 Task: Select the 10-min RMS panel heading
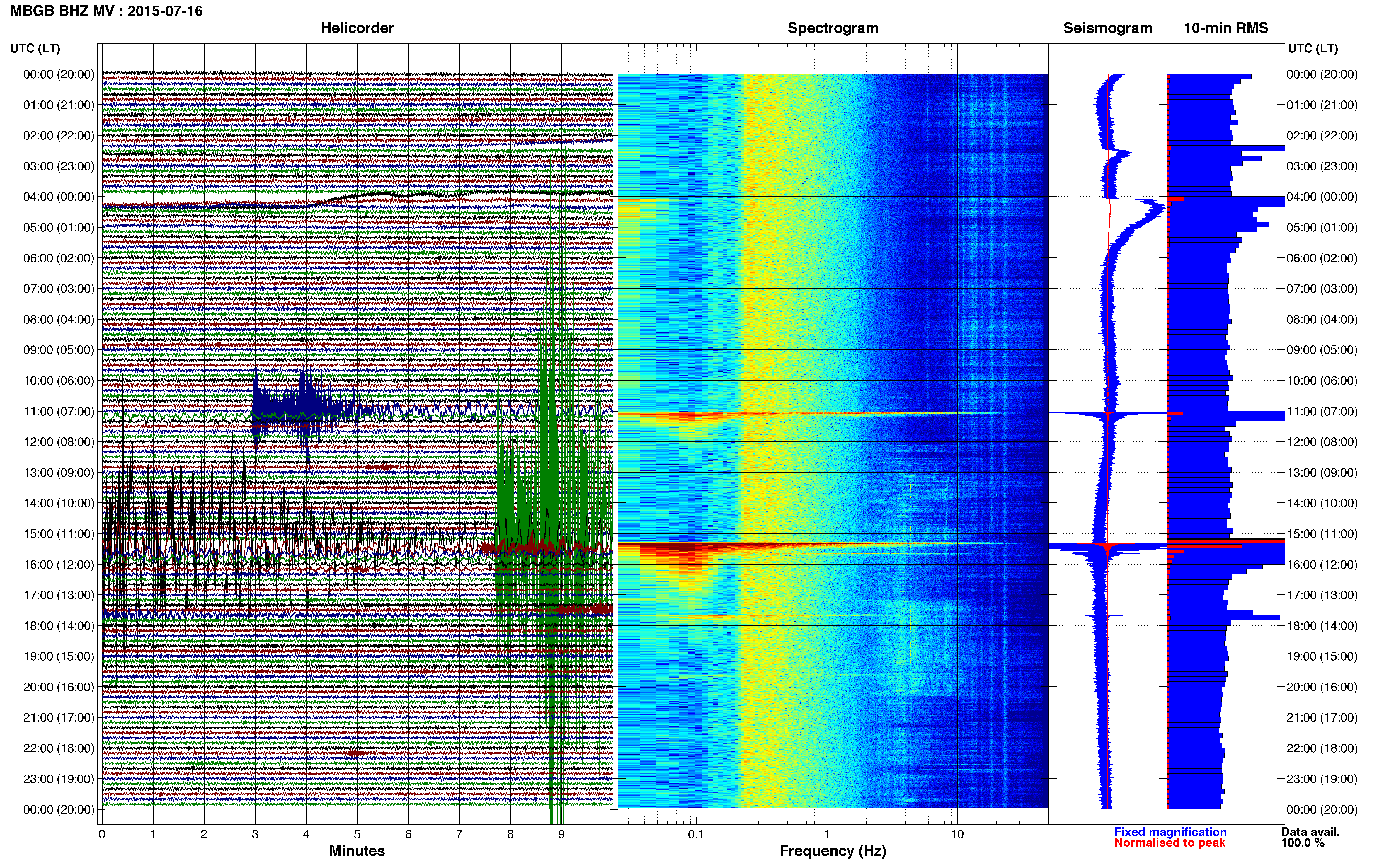[x=1226, y=28]
